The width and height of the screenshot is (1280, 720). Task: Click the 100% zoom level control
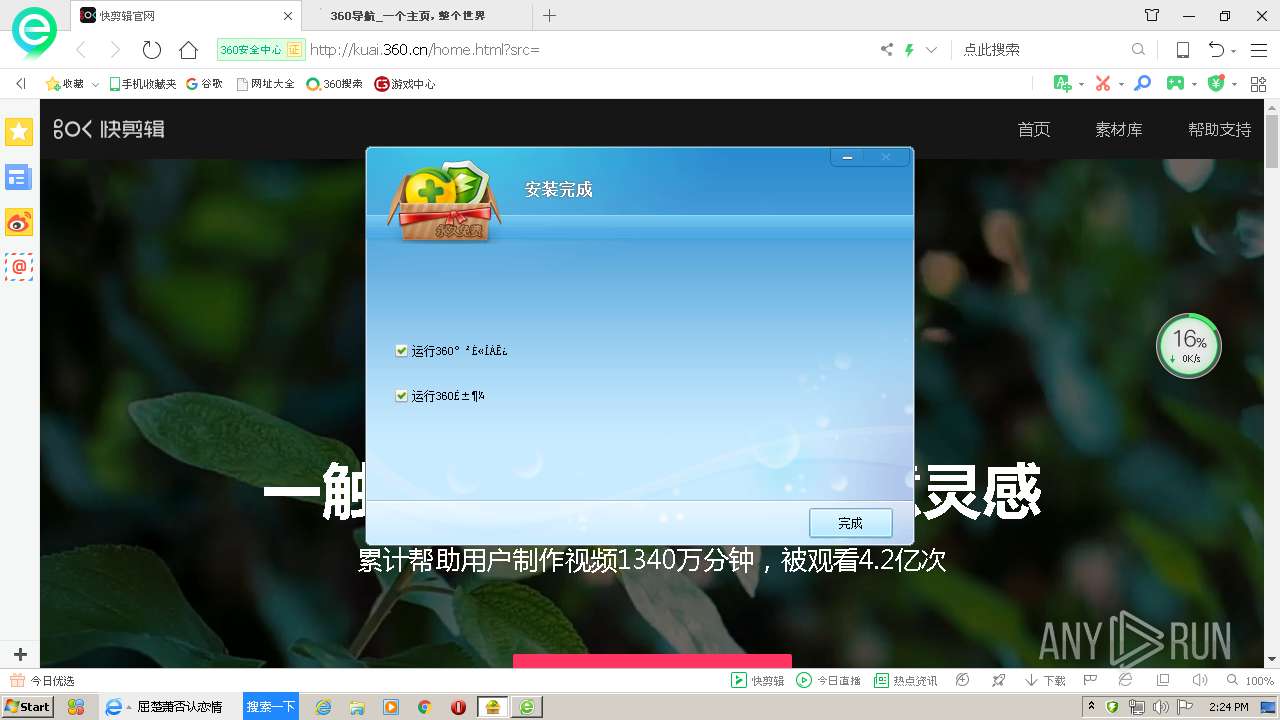coord(1250,680)
